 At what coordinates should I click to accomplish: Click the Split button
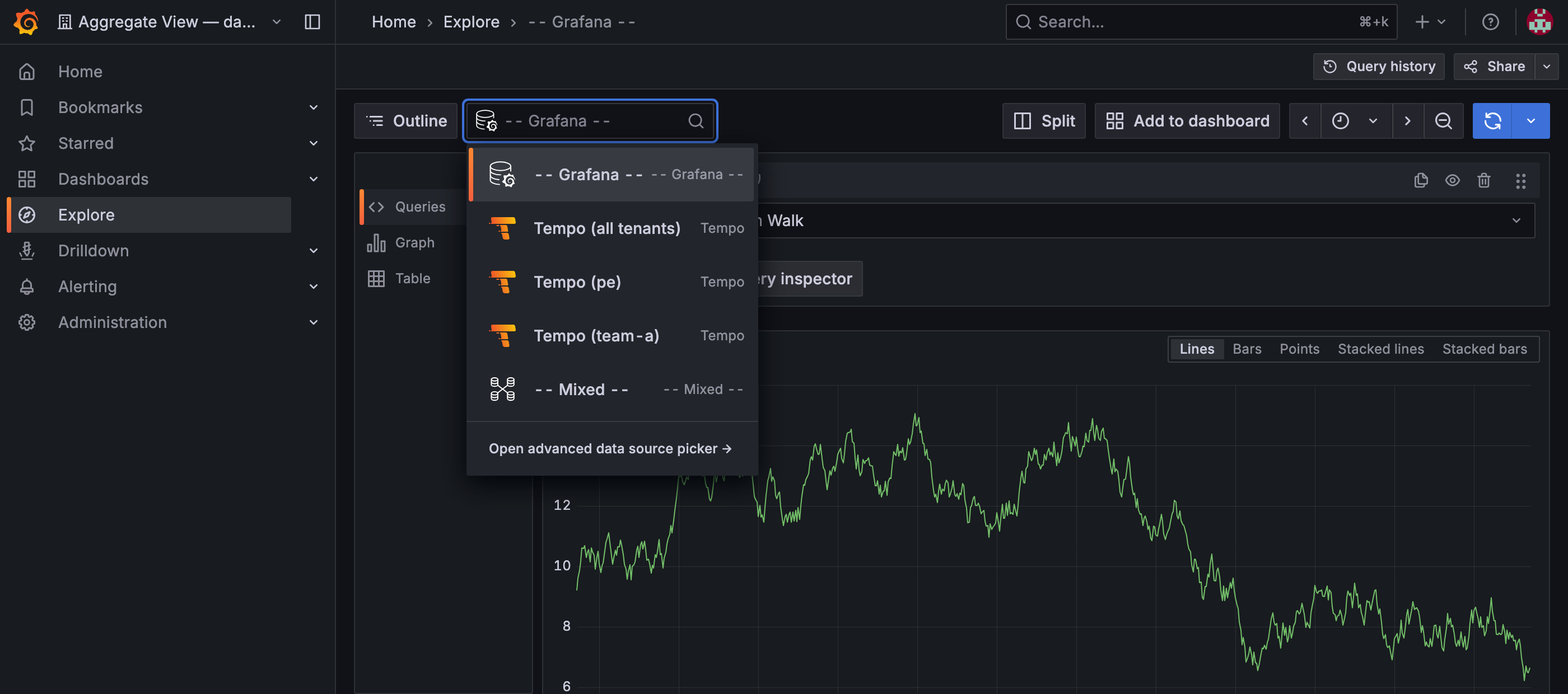coord(1044,121)
